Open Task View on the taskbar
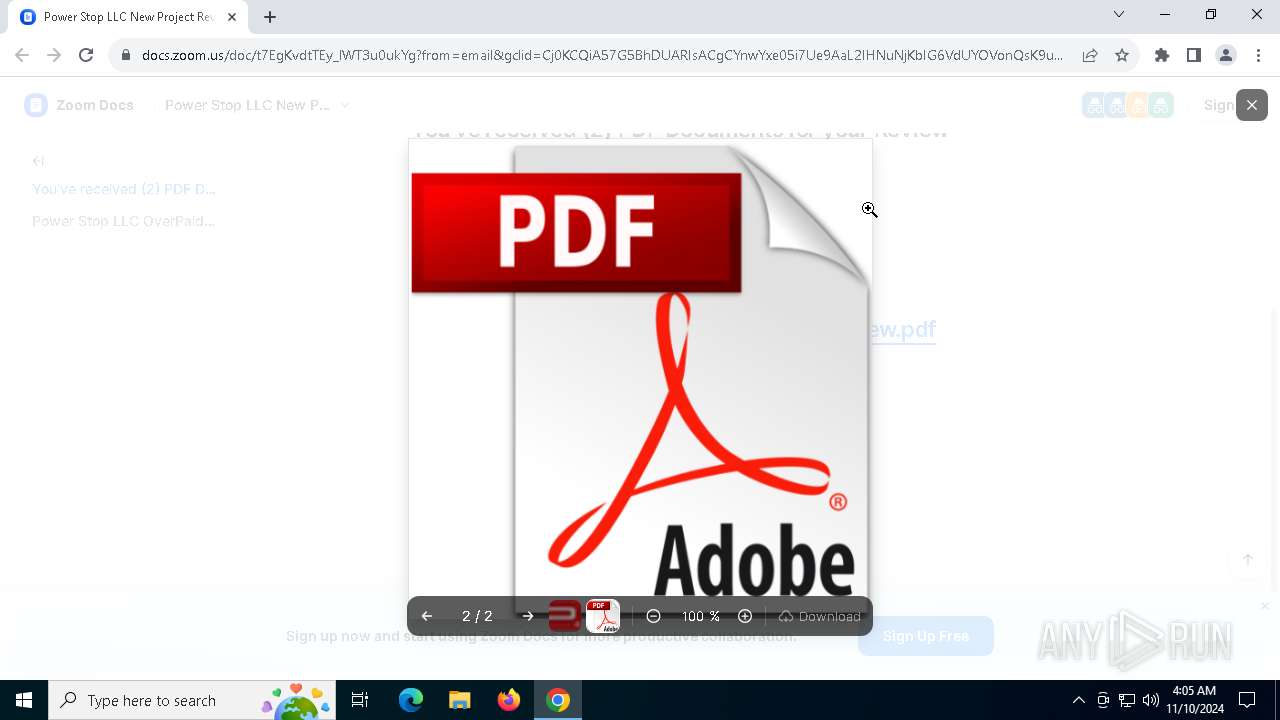The height and width of the screenshot is (720, 1280). point(360,700)
